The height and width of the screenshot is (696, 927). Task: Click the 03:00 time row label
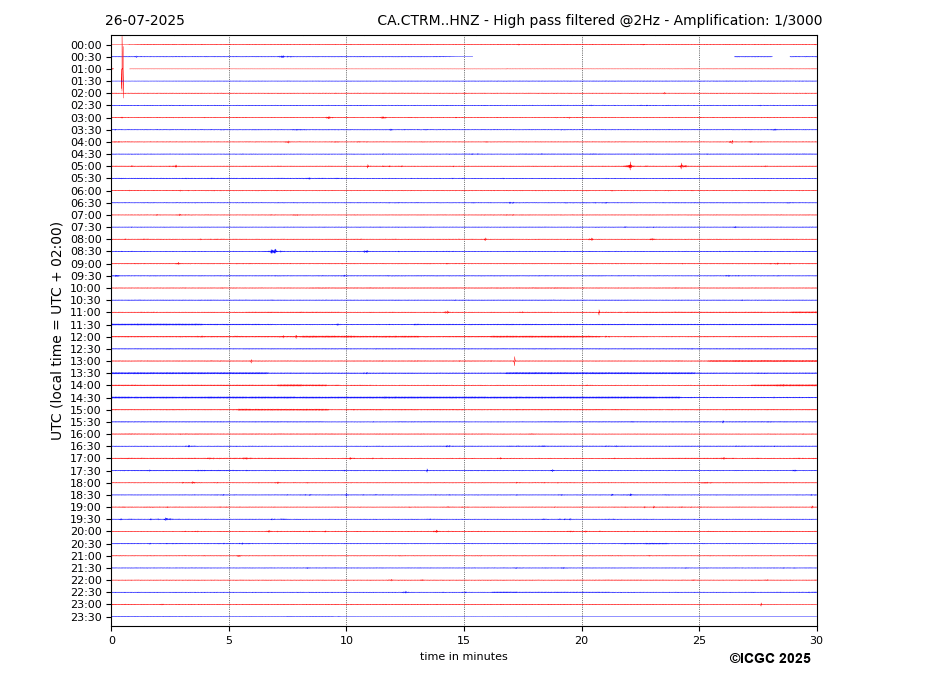tap(86, 118)
